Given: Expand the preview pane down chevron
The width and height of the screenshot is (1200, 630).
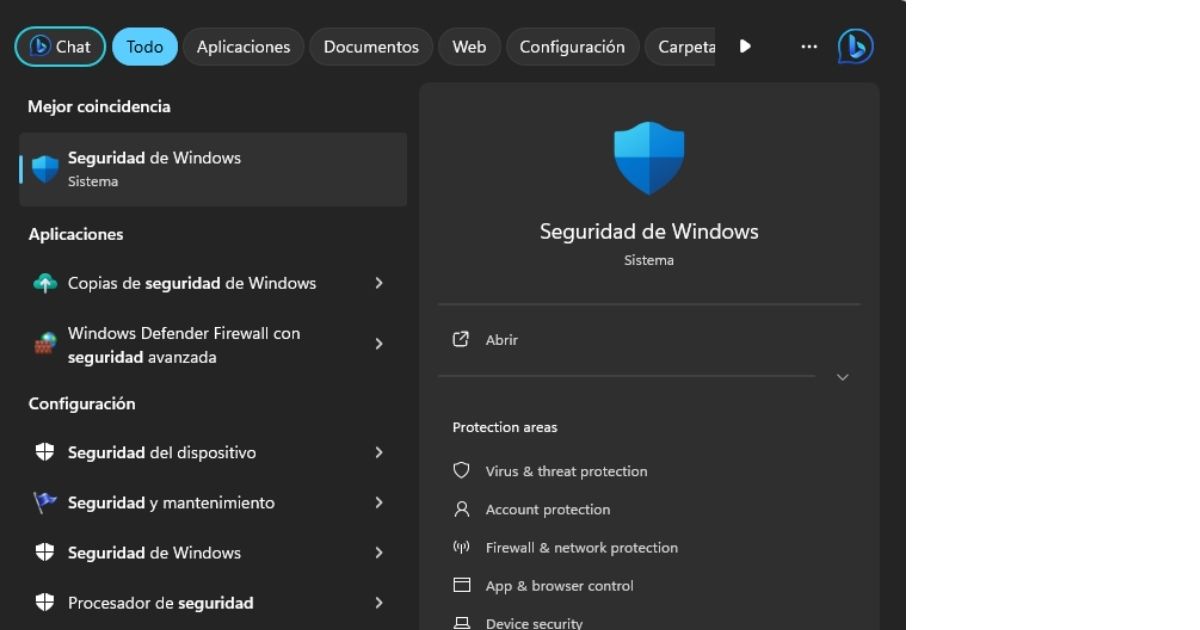Looking at the screenshot, I should click(842, 377).
